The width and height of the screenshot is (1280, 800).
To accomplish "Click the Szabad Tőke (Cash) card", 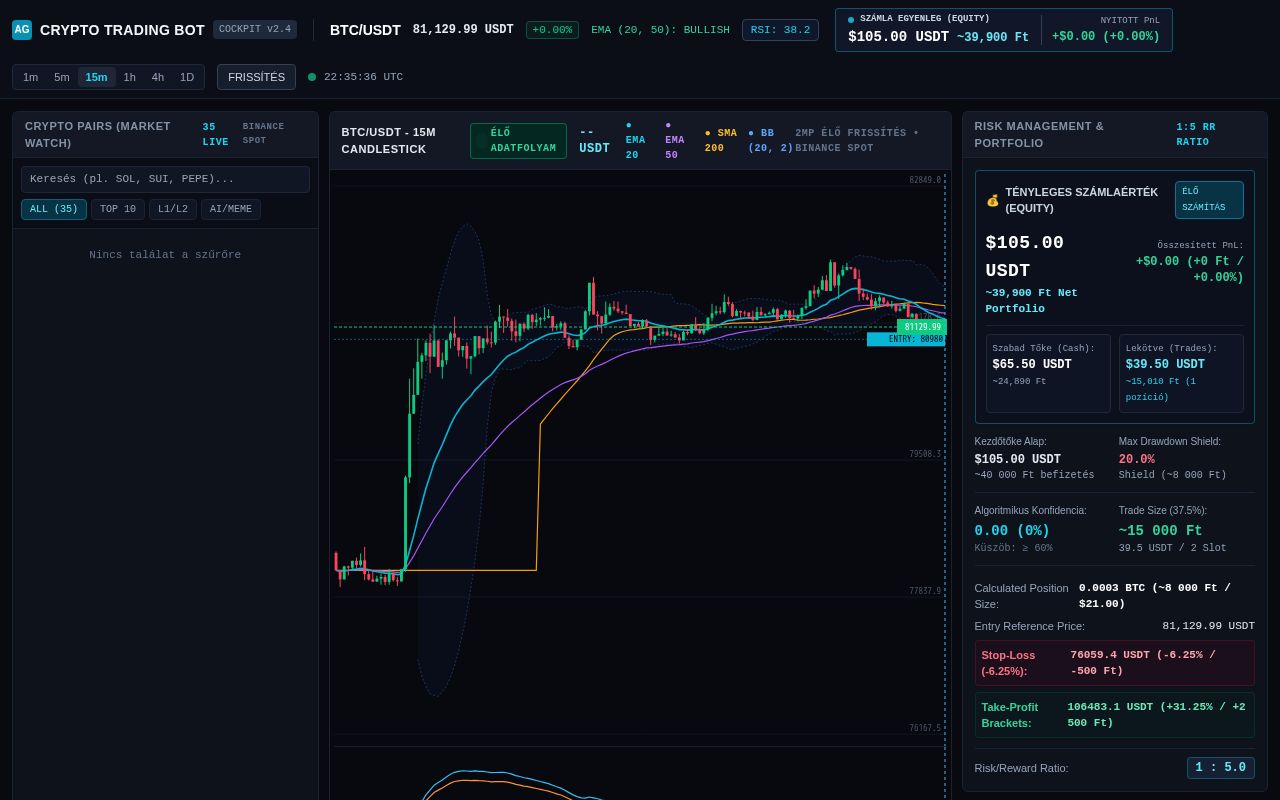I will click(1048, 374).
